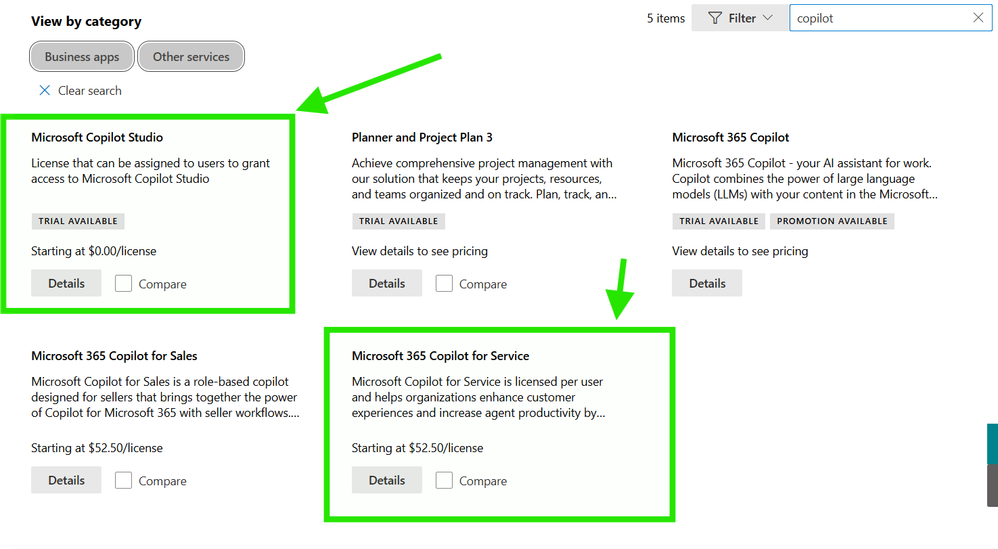Viewport: 998px width, 549px height.
Task: Click View details to see pricing under Planner
Action: point(419,251)
